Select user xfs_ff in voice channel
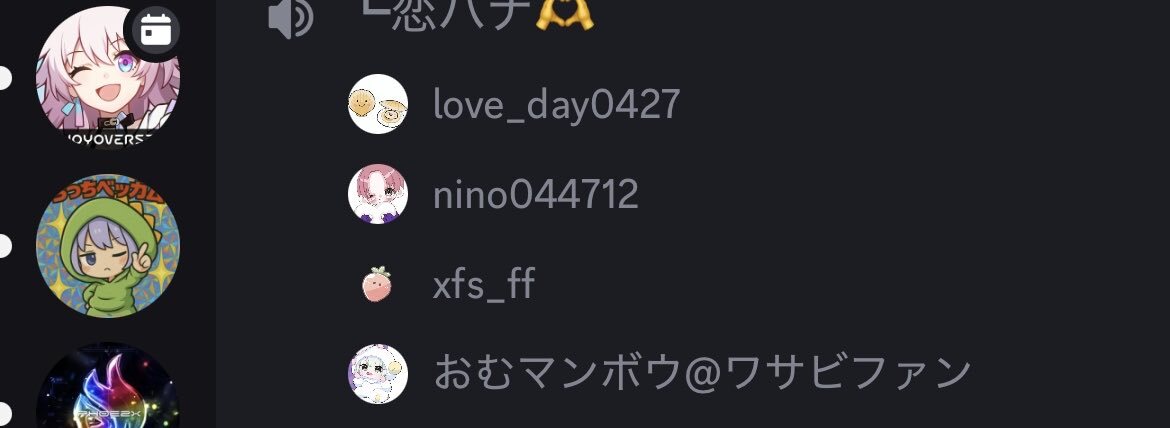 click(484, 284)
